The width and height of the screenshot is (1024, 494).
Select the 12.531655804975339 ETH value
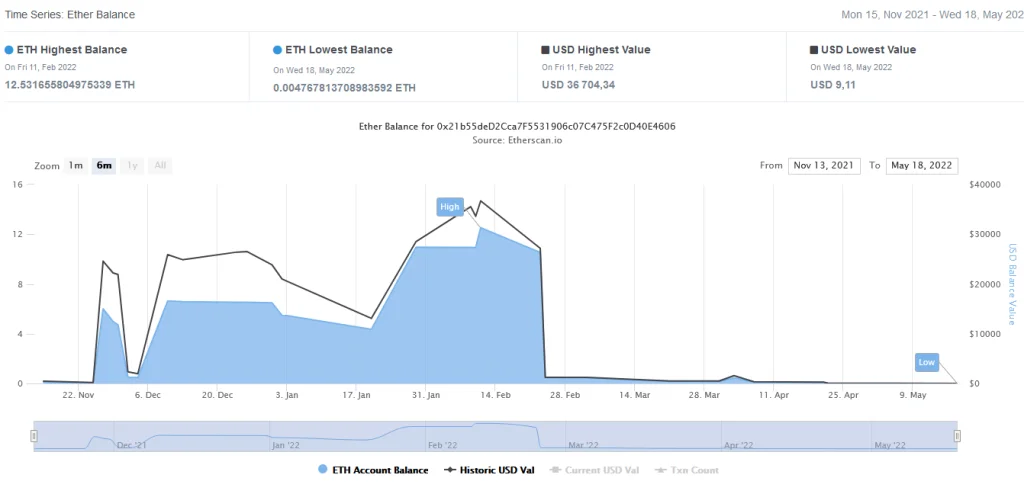tap(70, 85)
